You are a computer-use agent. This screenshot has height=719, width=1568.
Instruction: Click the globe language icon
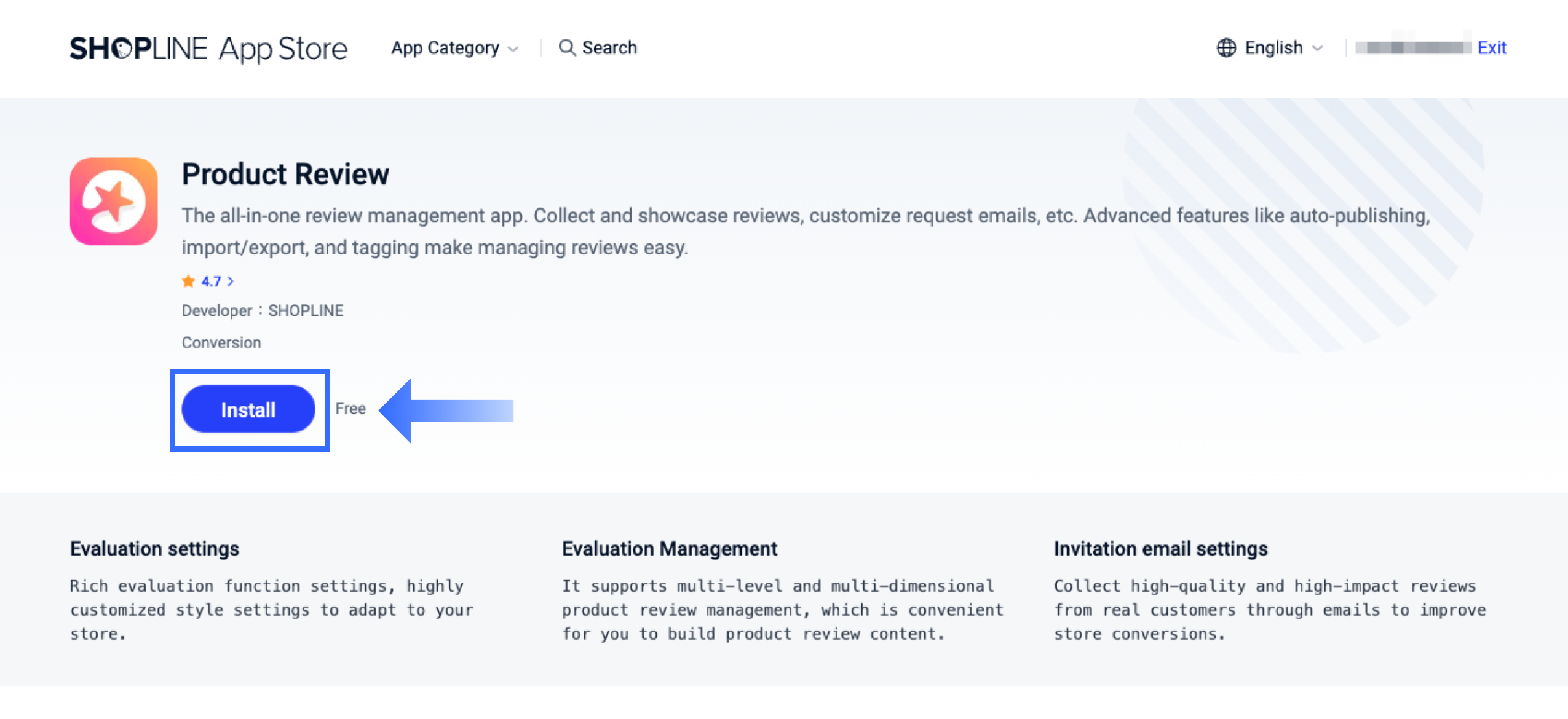1225,47
